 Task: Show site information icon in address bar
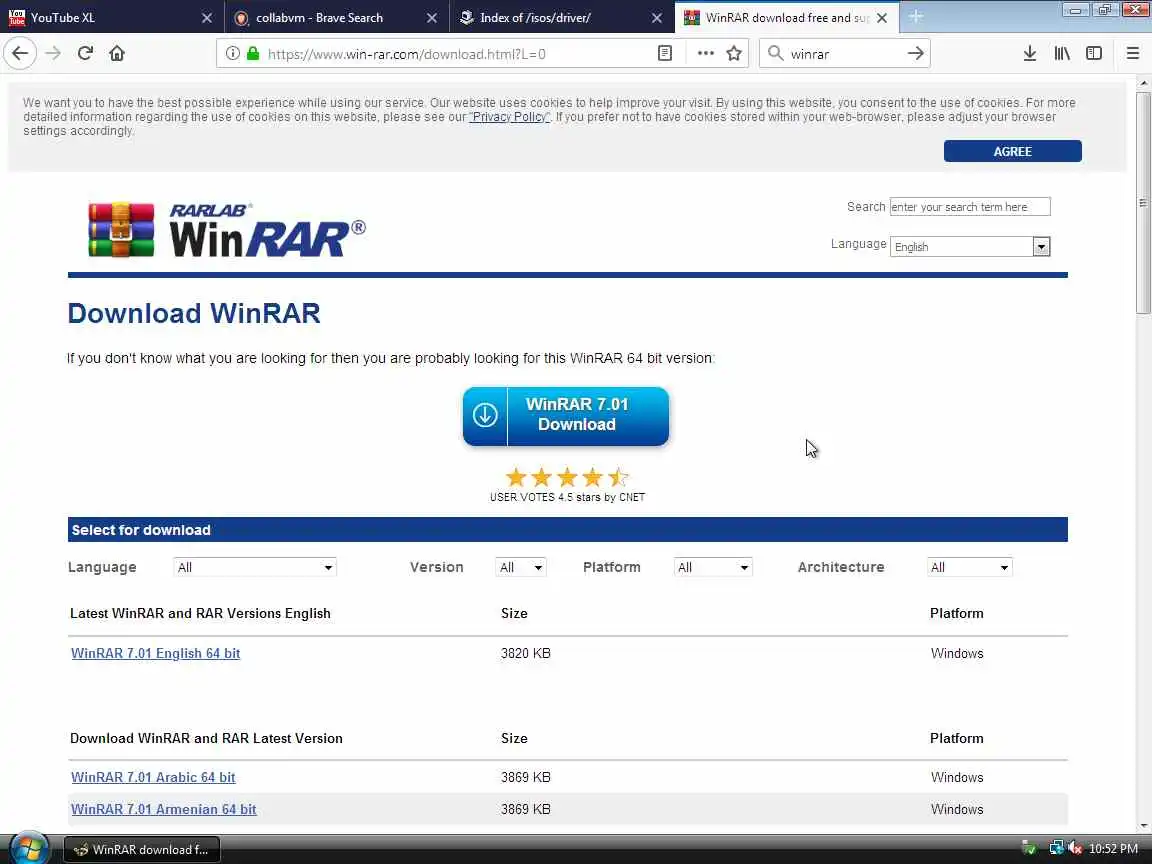tap(232, 54)
